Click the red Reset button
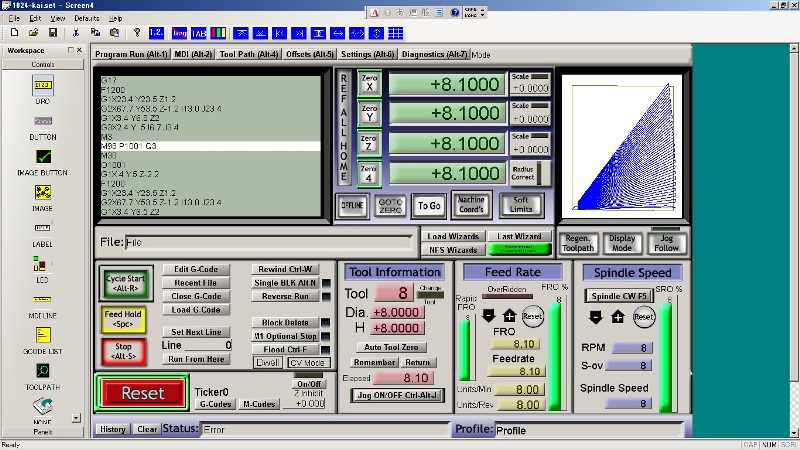 (x=142, y=393)
